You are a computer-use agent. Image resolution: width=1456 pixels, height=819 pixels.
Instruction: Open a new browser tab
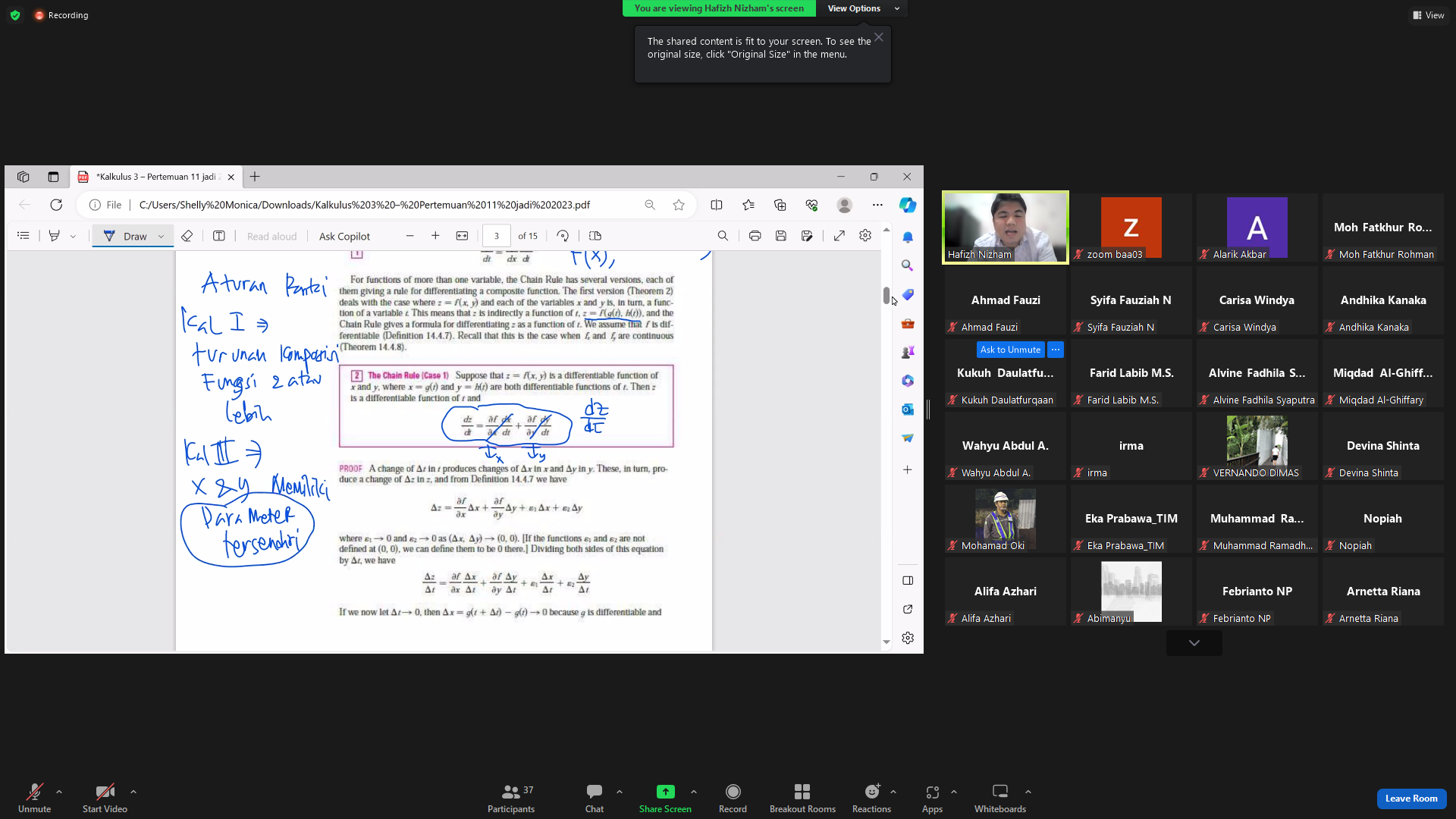pyautogui.click(x=255, y=177)
